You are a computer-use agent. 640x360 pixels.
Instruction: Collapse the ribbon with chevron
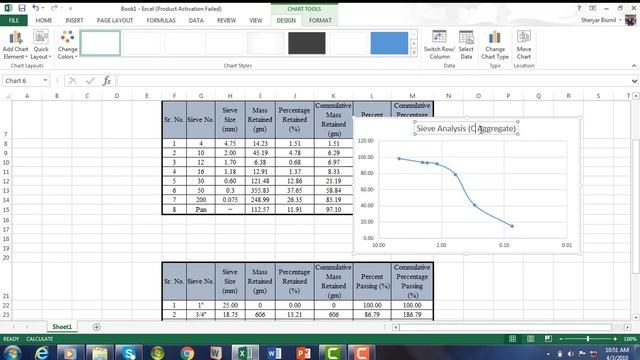pos(634,66)
